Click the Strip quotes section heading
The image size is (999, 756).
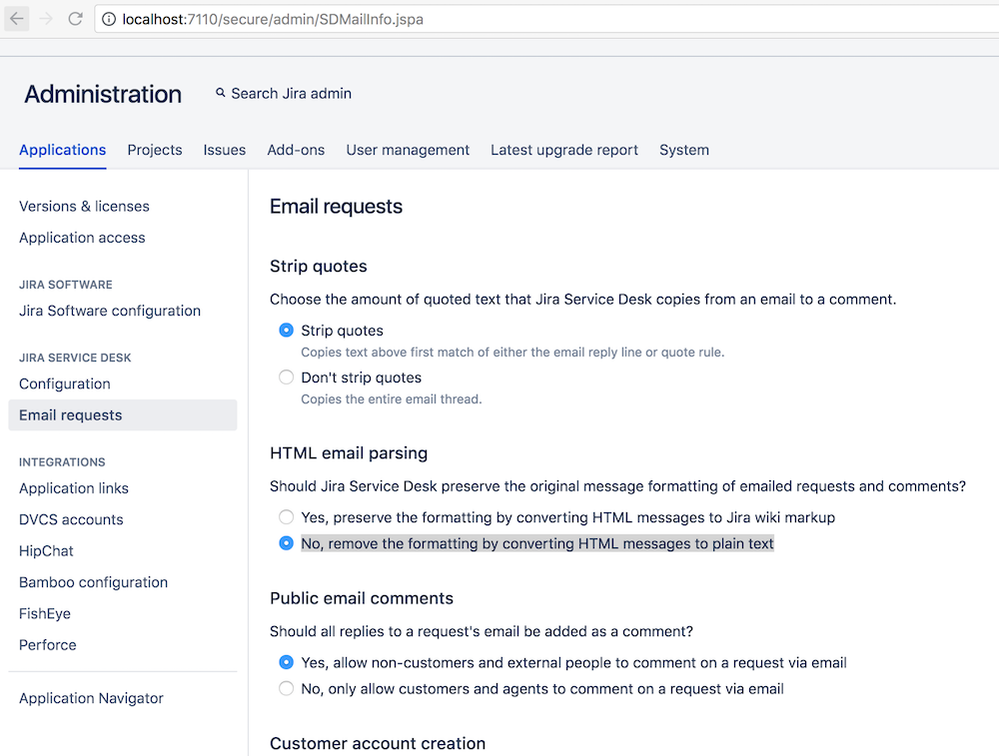click(318, 266)
